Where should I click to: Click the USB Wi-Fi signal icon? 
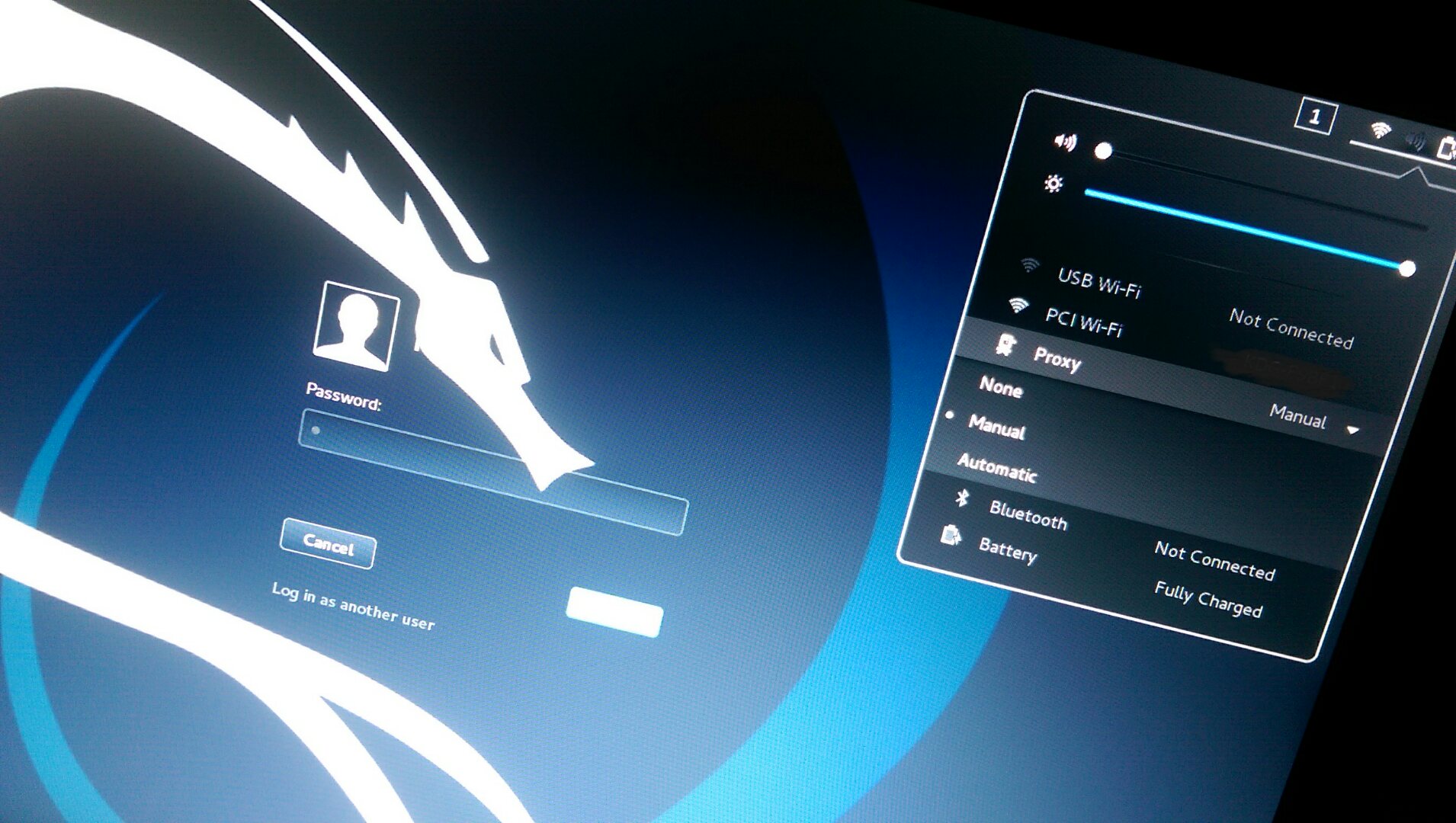pos(1030,265)
